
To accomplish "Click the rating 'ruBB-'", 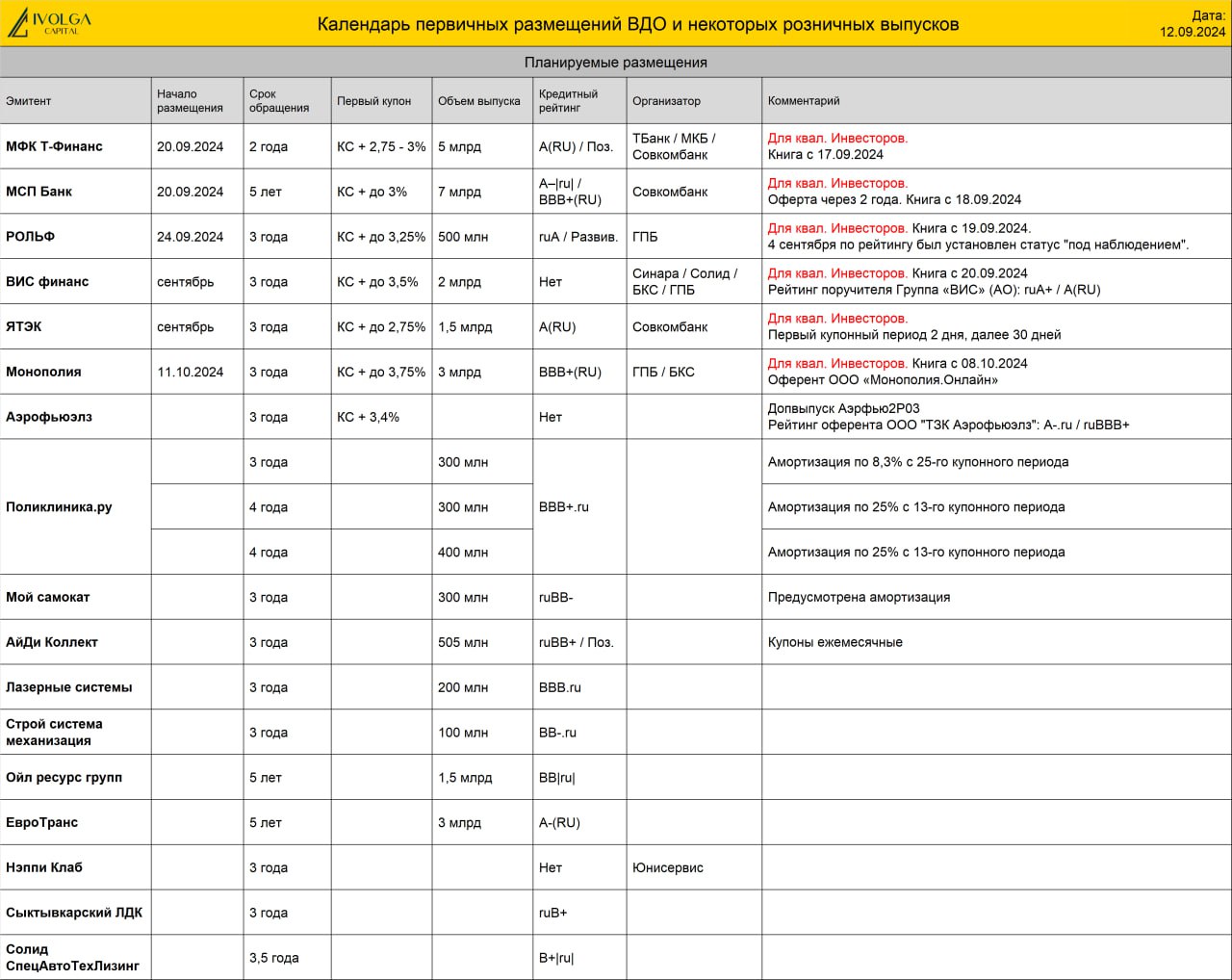I will pos(555,597).
